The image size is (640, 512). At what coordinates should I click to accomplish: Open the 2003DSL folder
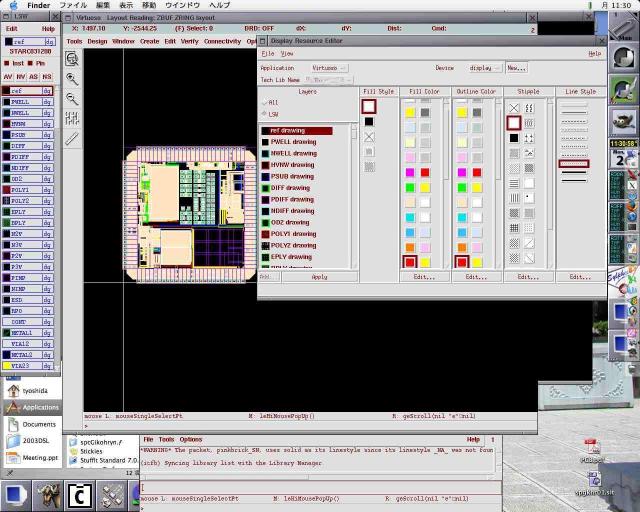(29, 441)
